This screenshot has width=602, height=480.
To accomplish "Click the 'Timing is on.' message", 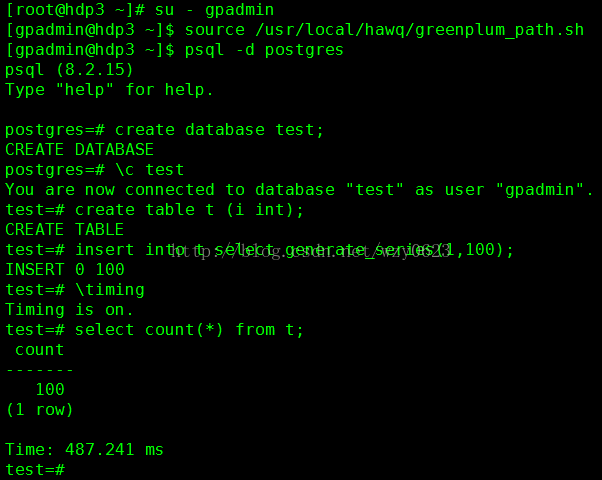I will 69,310.
